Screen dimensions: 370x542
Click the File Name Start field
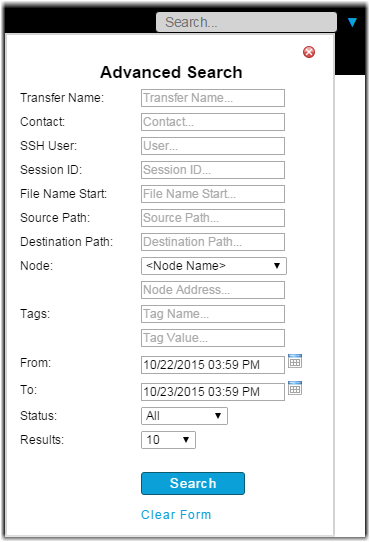point(213,194)
